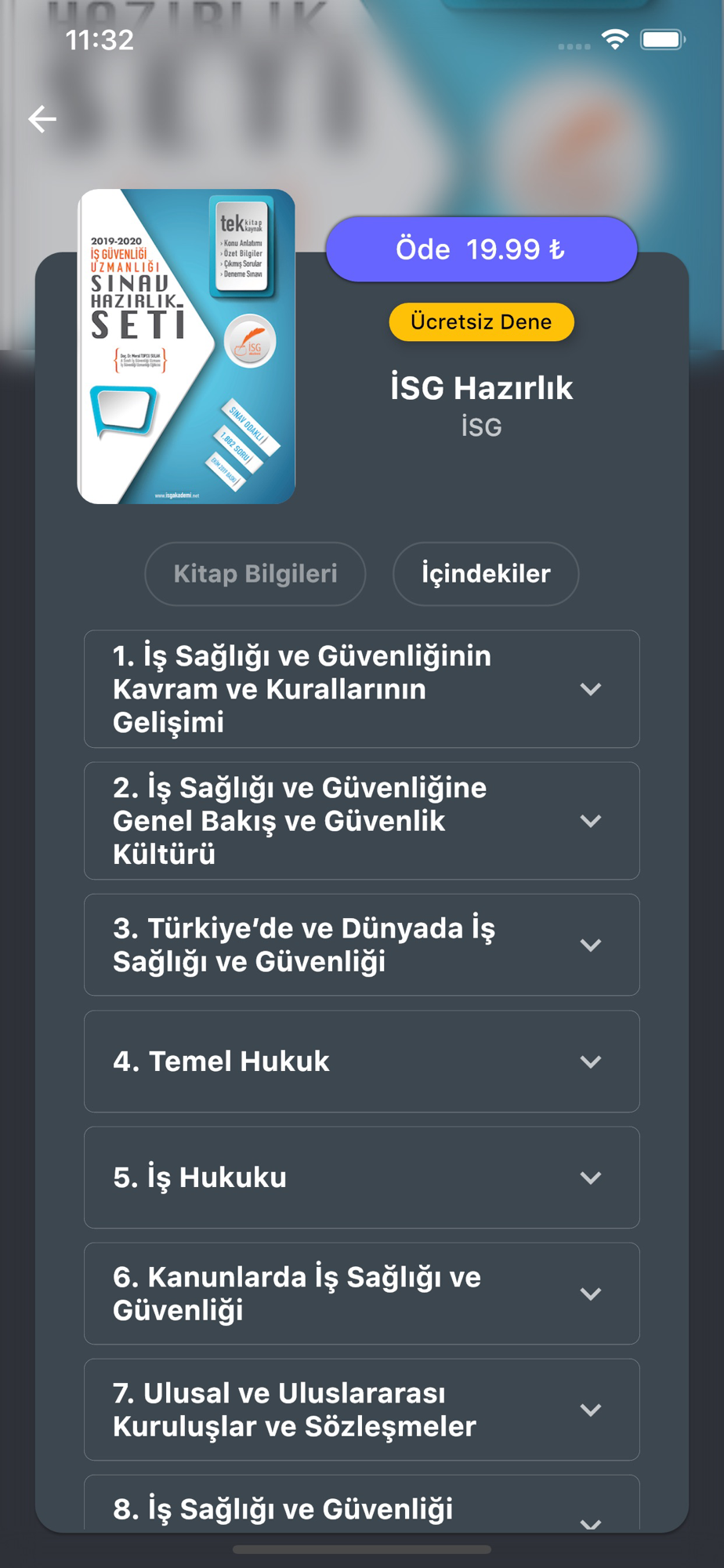Expand chapter 6 Kanunlarda chevron
The width and height of the screenshot is (724, 1568).
591,1294
